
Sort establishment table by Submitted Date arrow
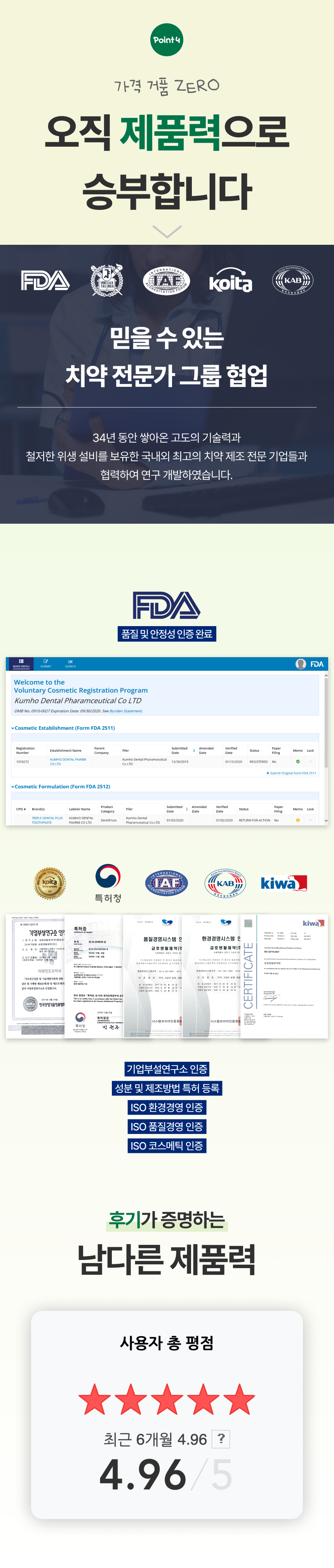coord(194,751)
